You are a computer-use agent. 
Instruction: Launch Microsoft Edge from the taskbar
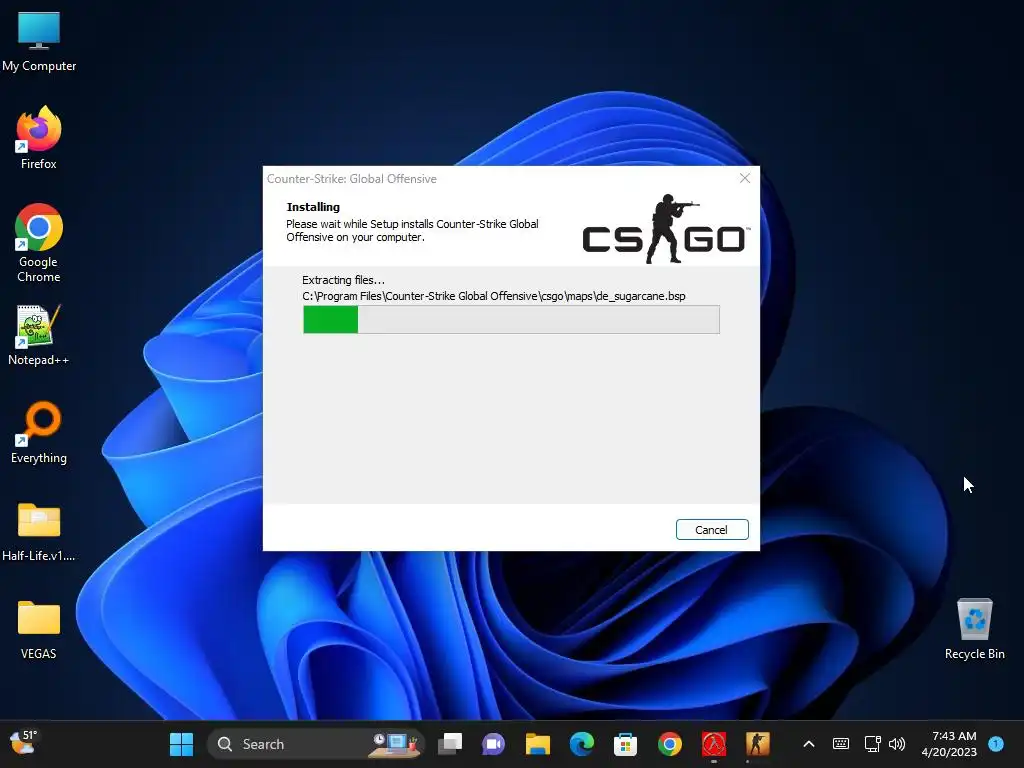point(582,744)
